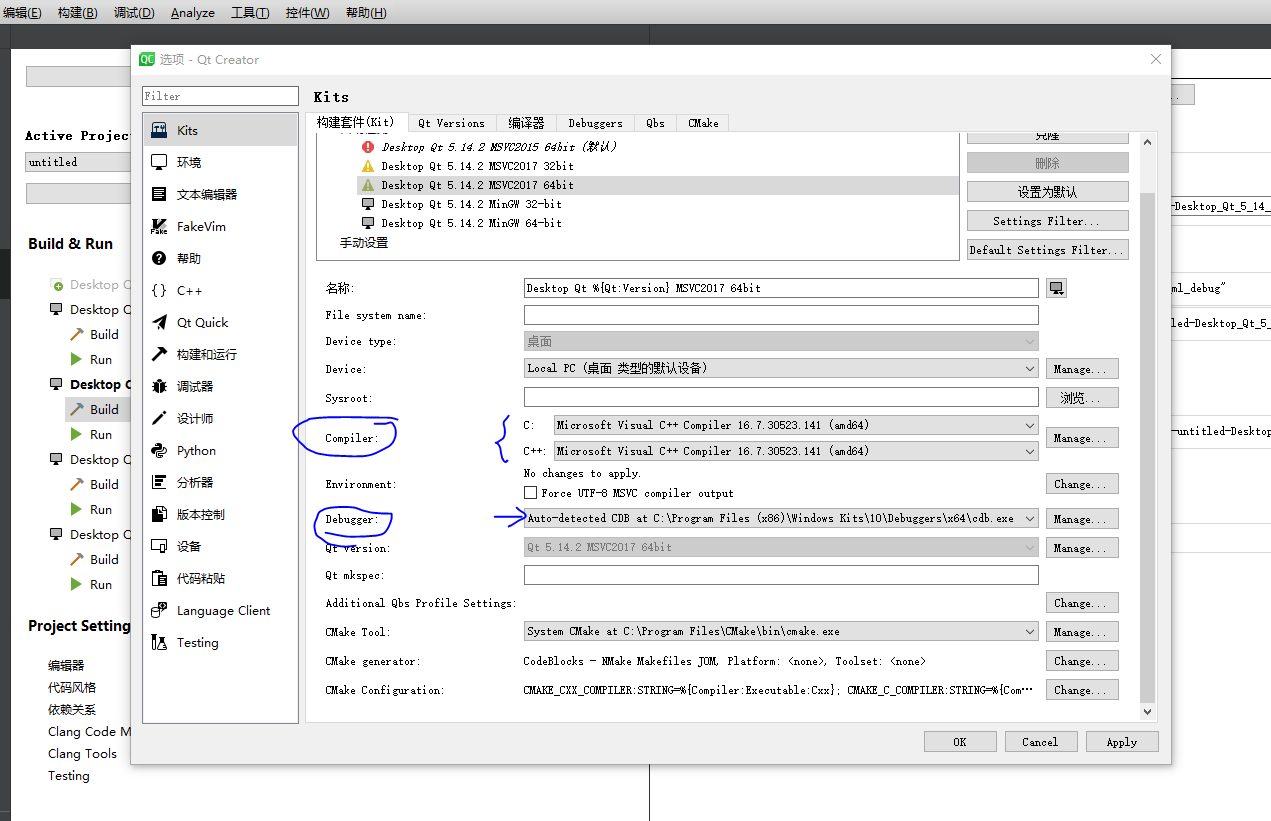Open the 分析器 settings category
1271x821 pixels.
[x=220, y=482]
